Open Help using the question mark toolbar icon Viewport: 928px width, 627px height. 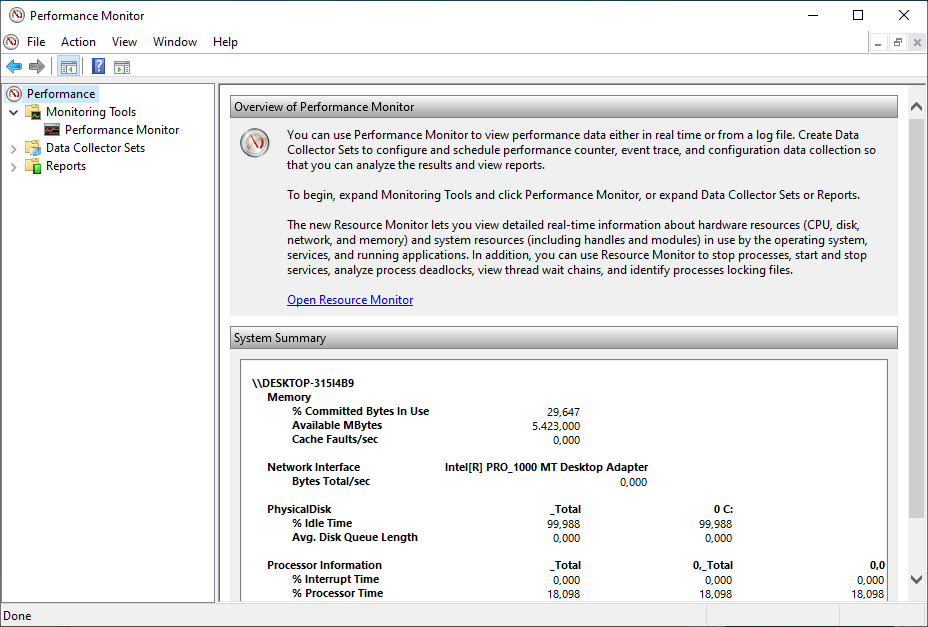point(96,66)
